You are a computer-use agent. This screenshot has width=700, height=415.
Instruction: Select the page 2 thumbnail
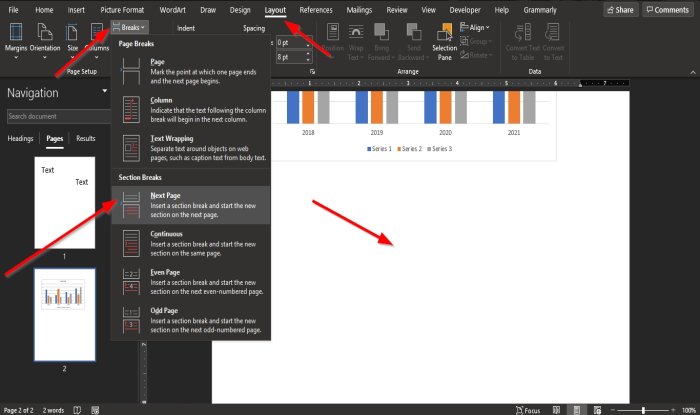pos(65,315)
